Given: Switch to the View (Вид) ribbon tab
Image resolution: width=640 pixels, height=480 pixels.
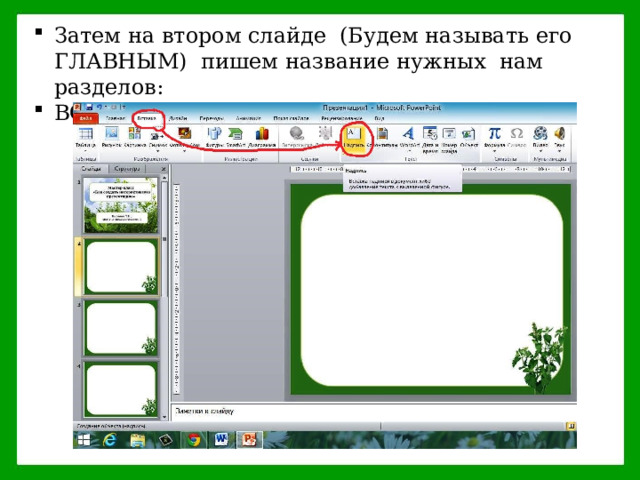Looking at the screenshot, I should click(x=379, y=118).
